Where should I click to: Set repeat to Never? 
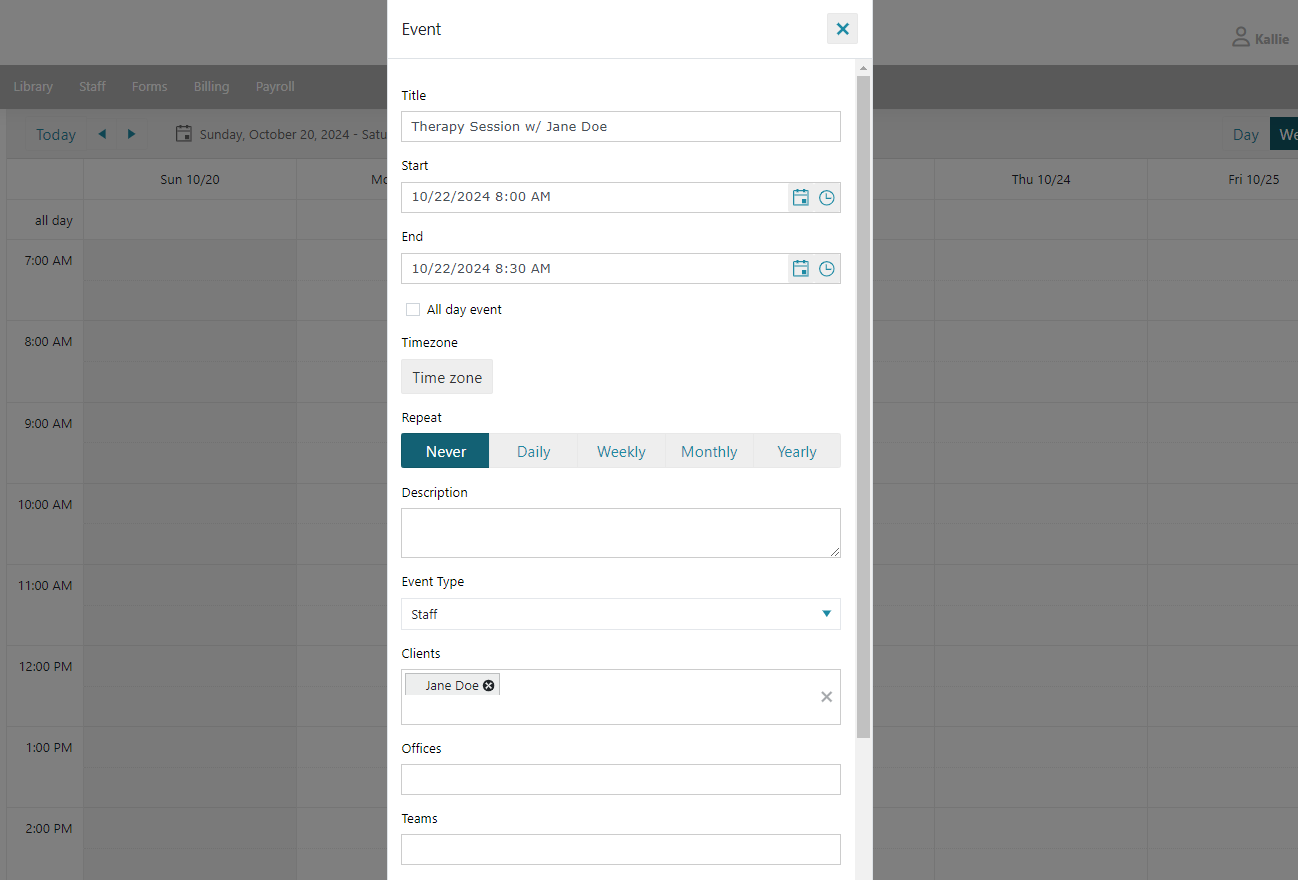[x=445, y=451]
